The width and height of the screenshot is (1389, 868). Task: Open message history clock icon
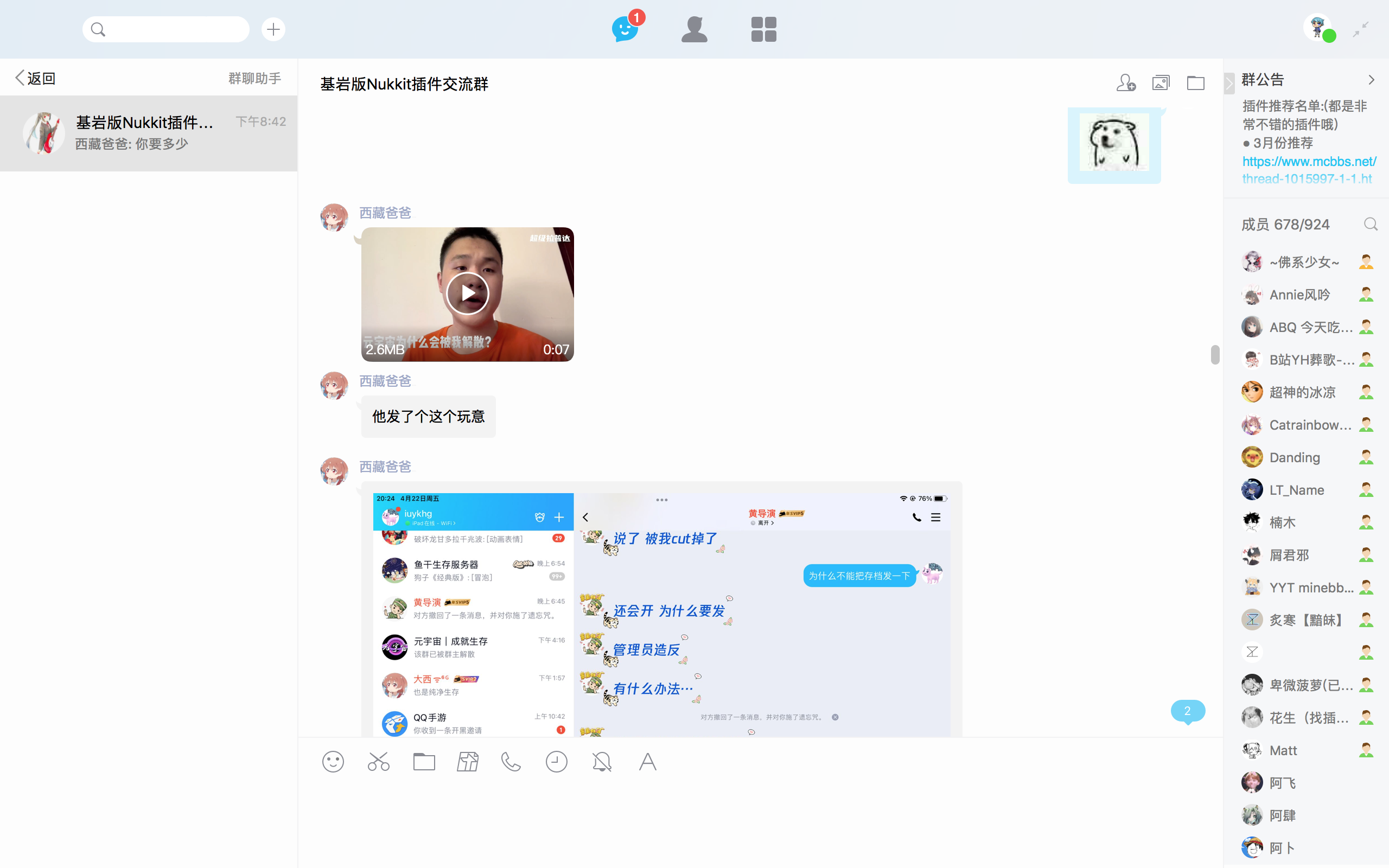coord(556,762)
